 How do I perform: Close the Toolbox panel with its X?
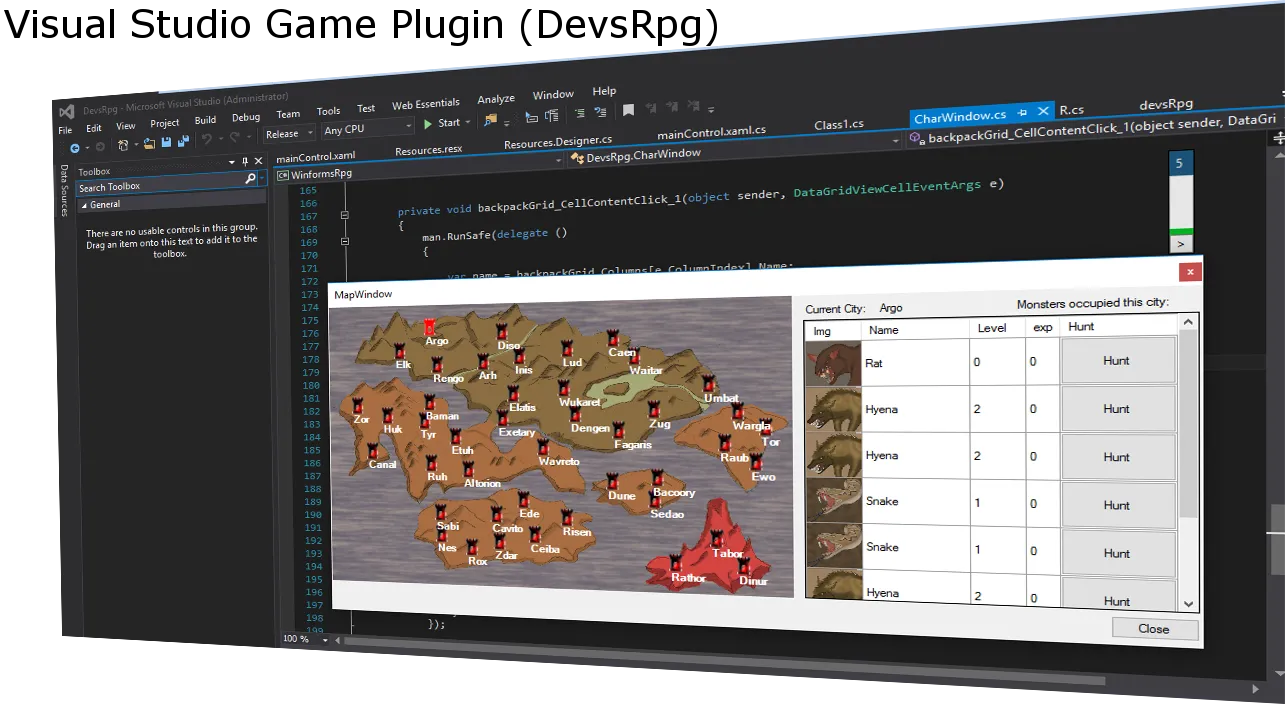(258, 161)
